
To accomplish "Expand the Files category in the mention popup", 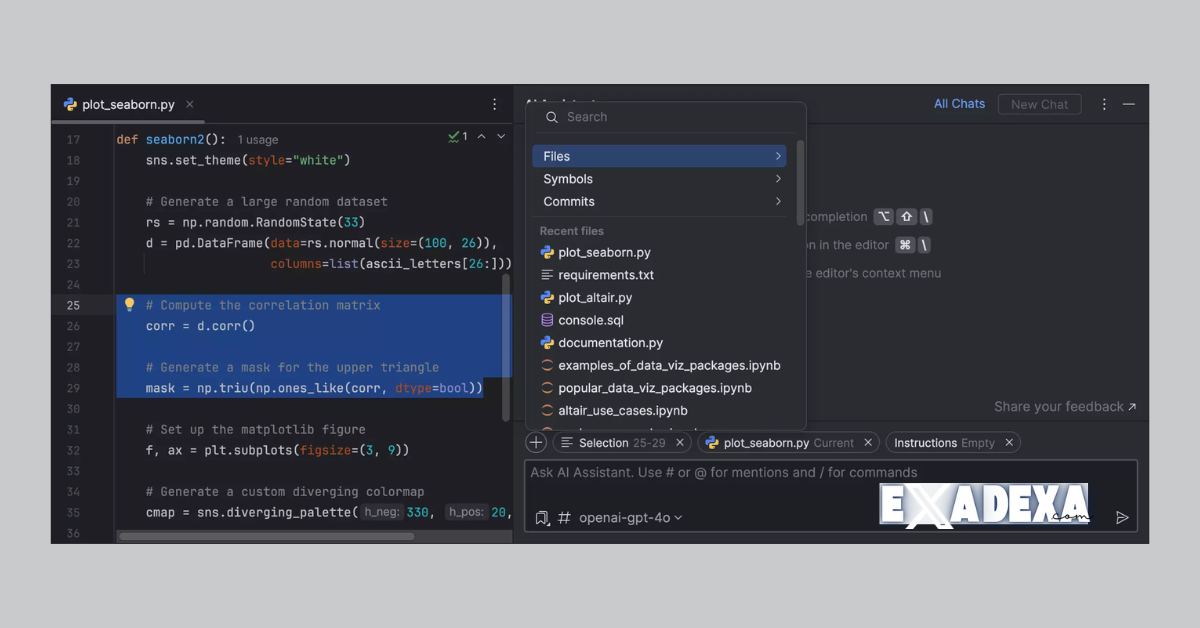I will (778, 156).
